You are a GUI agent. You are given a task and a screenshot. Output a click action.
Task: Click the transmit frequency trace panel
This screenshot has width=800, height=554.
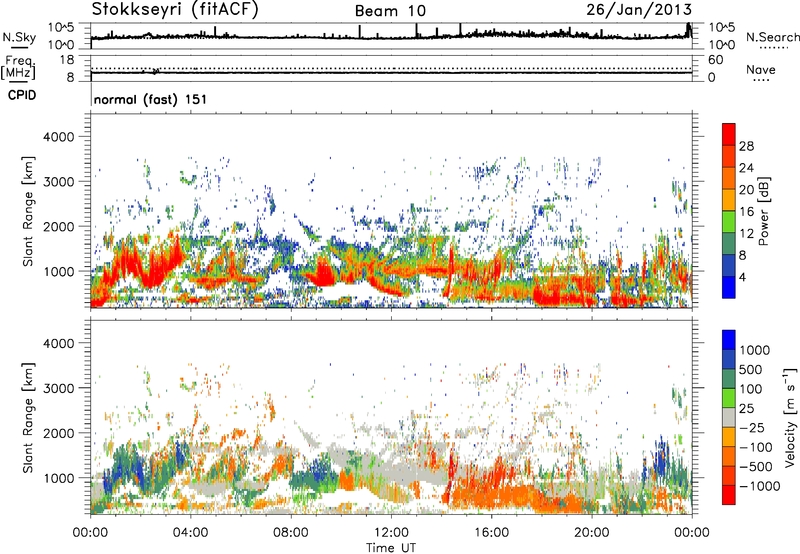point(391,68)
